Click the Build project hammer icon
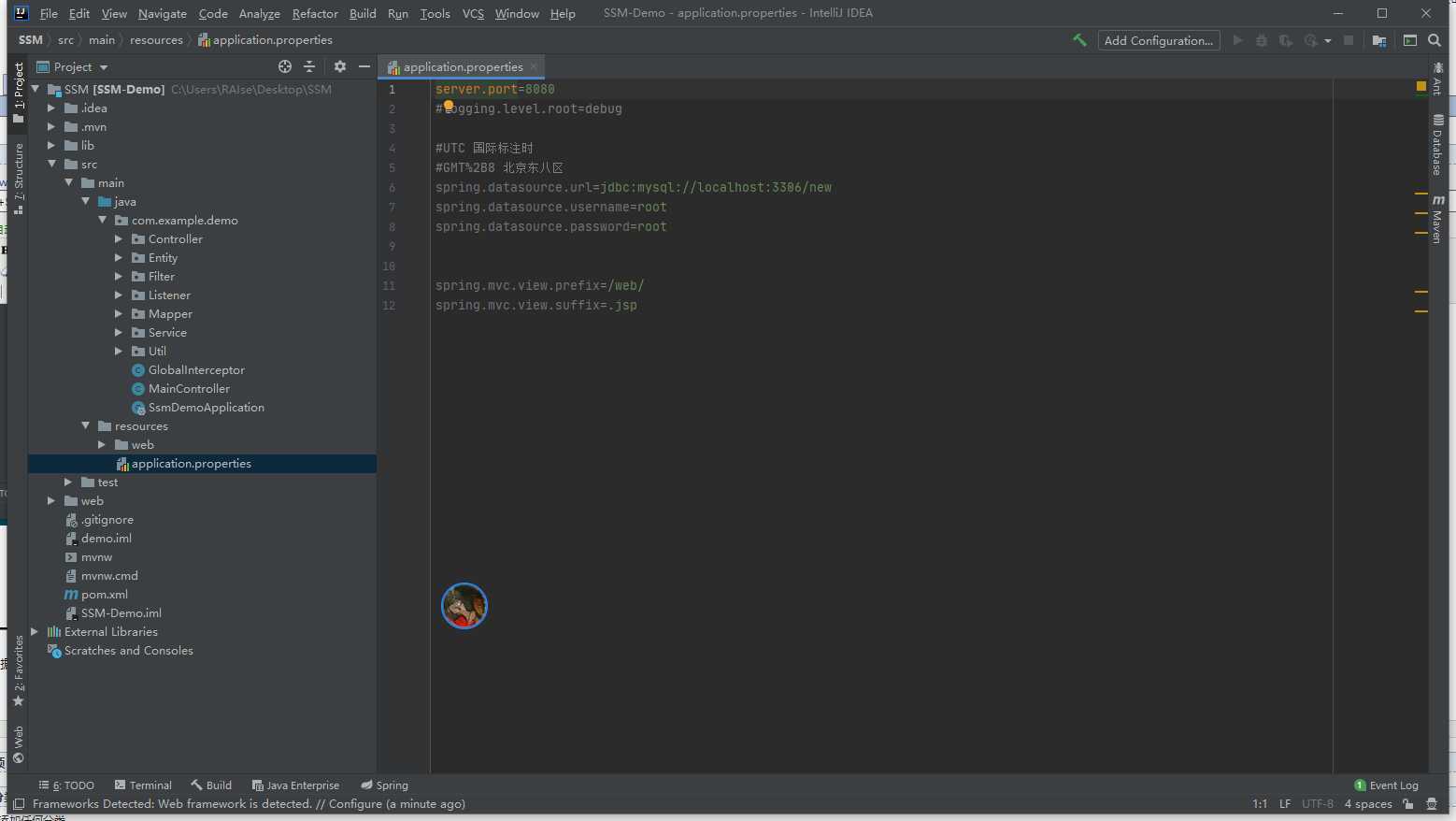Screen dimensions: 1456x821 click(x=1079, y=40)
